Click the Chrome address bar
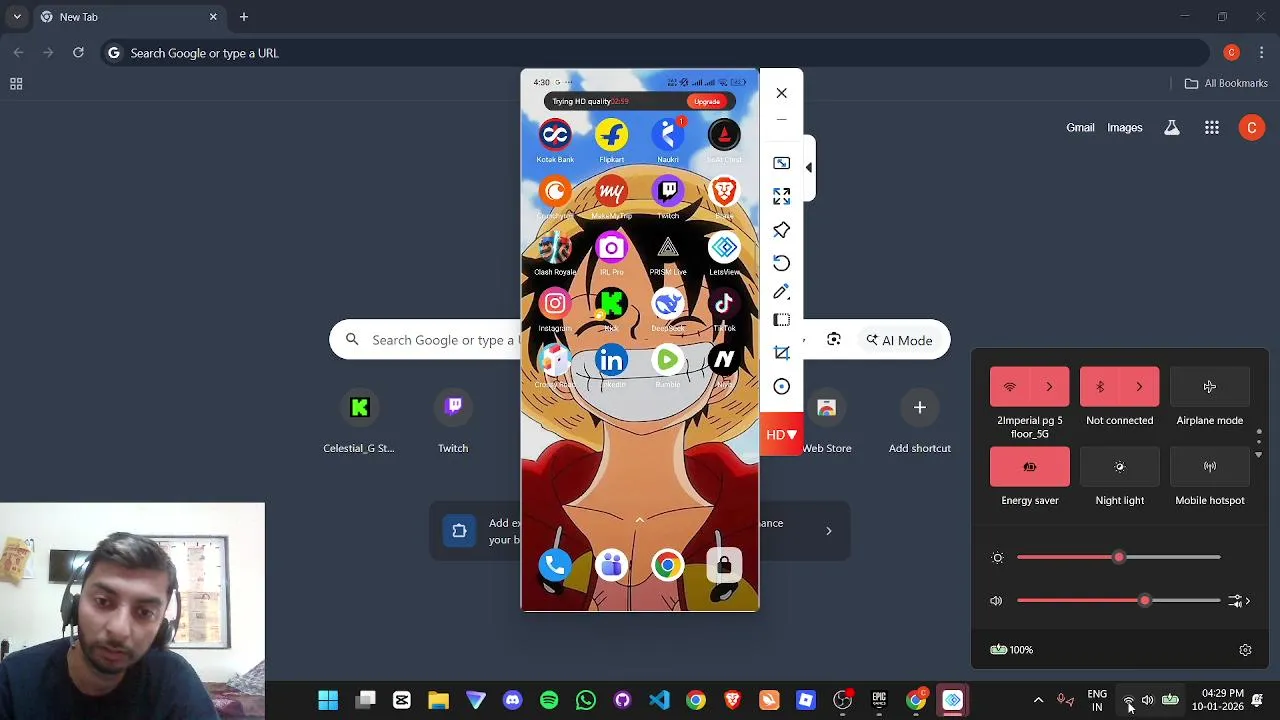 pos(655,53)
